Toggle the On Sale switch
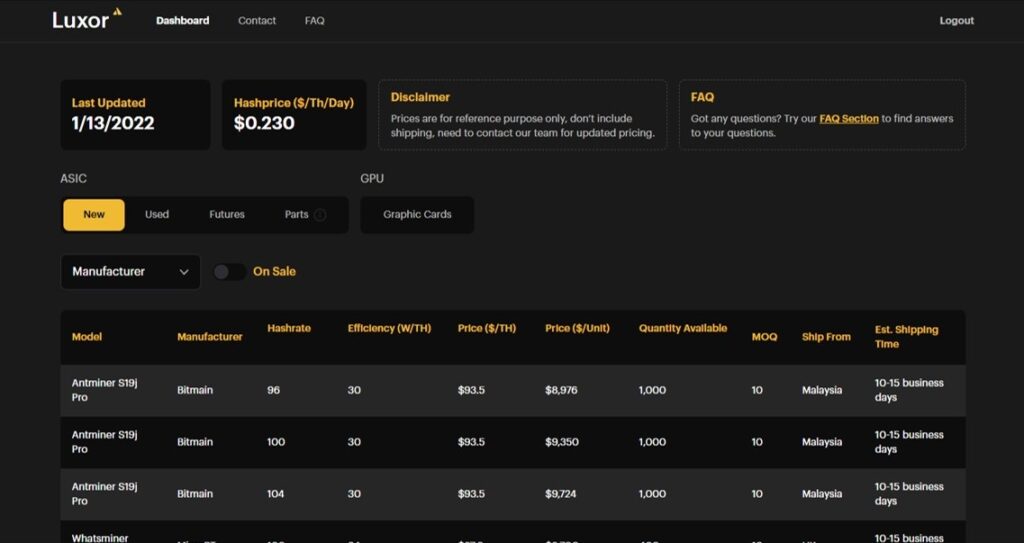Screen dimensions: 1024x543 click(230, 272)
